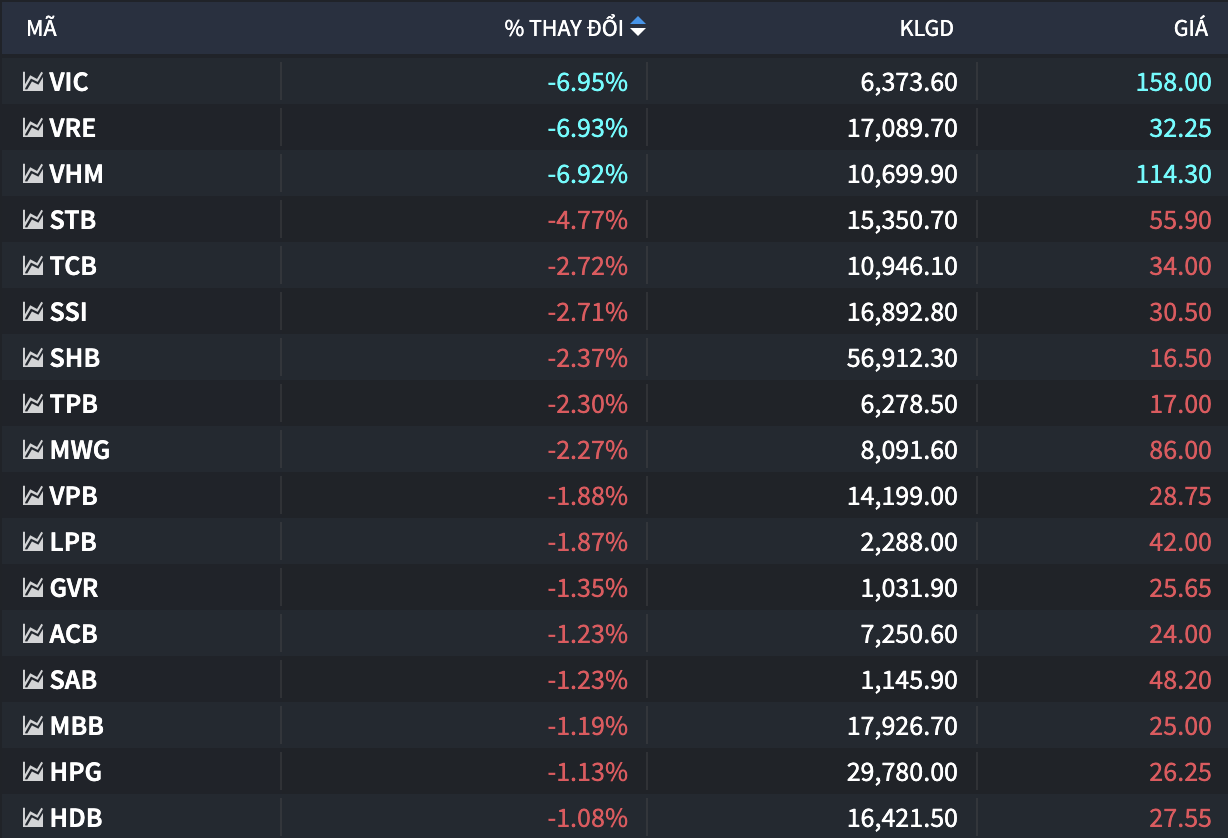The width and height of the screenshot is (1228, 838).
Task: Click the HPG chart icon
Action: (33, 772)
